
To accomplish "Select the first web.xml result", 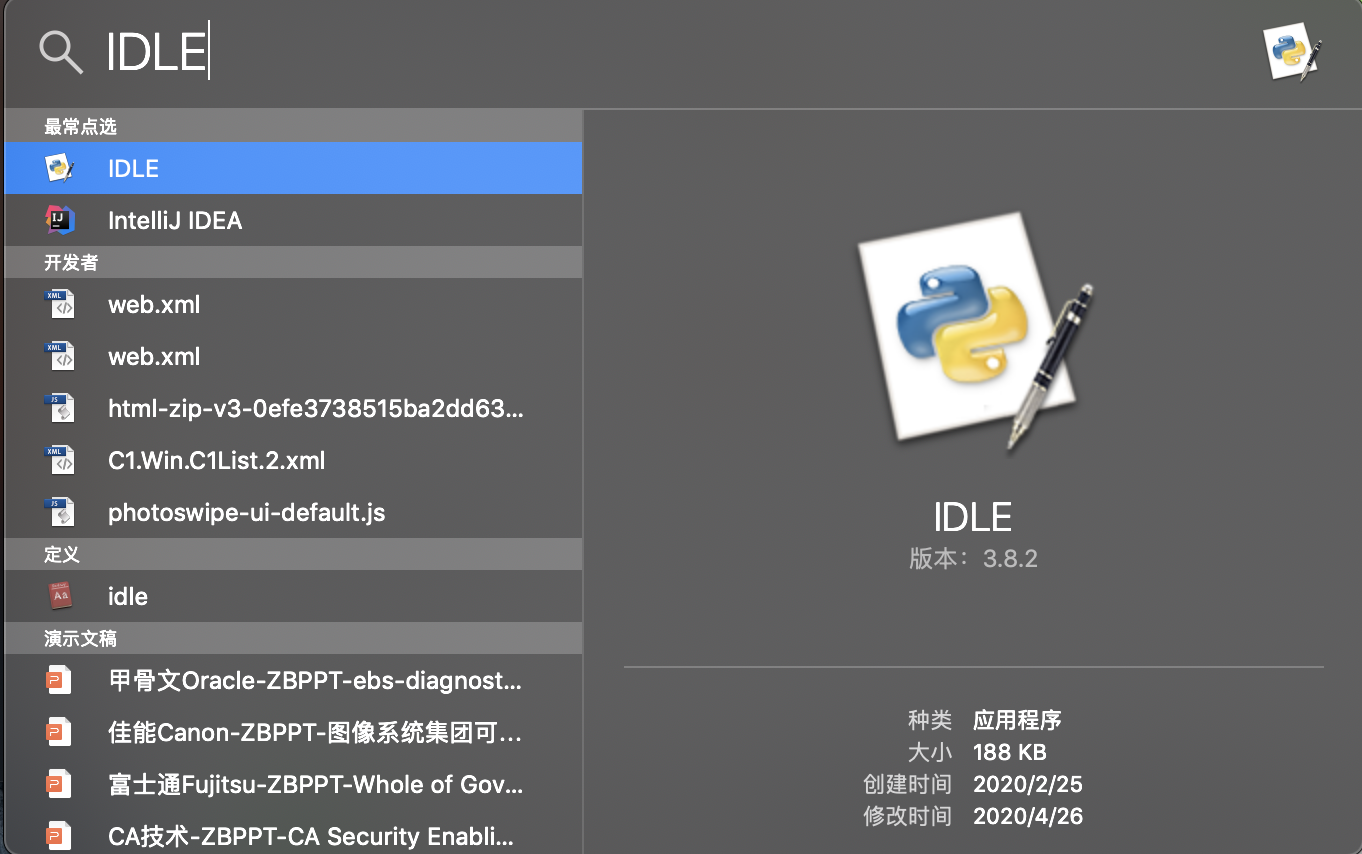I will click(x=293, y=304).
